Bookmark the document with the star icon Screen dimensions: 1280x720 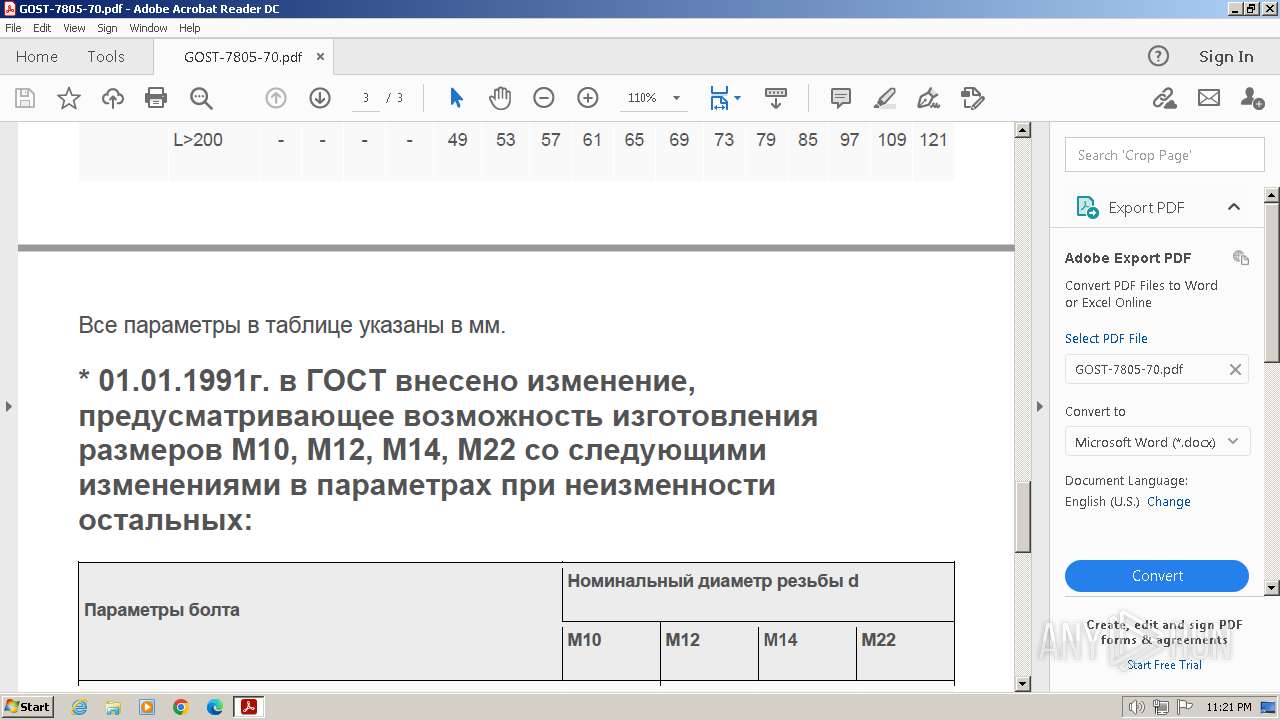69,98
